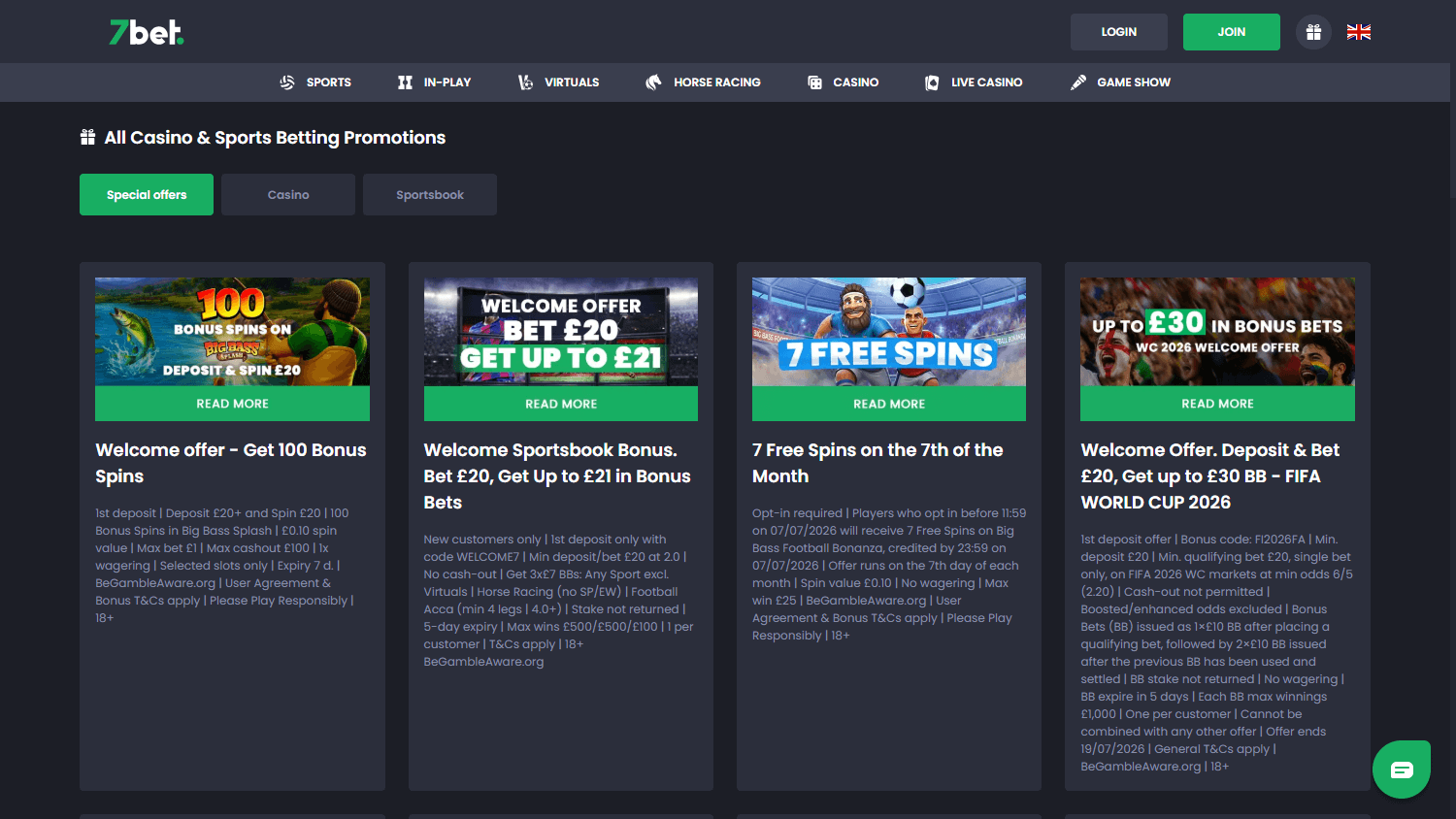This screenshot has width=1456, height=819.
Task: Read more on £30 WC 2026 offer
Action: point(1217,404)
